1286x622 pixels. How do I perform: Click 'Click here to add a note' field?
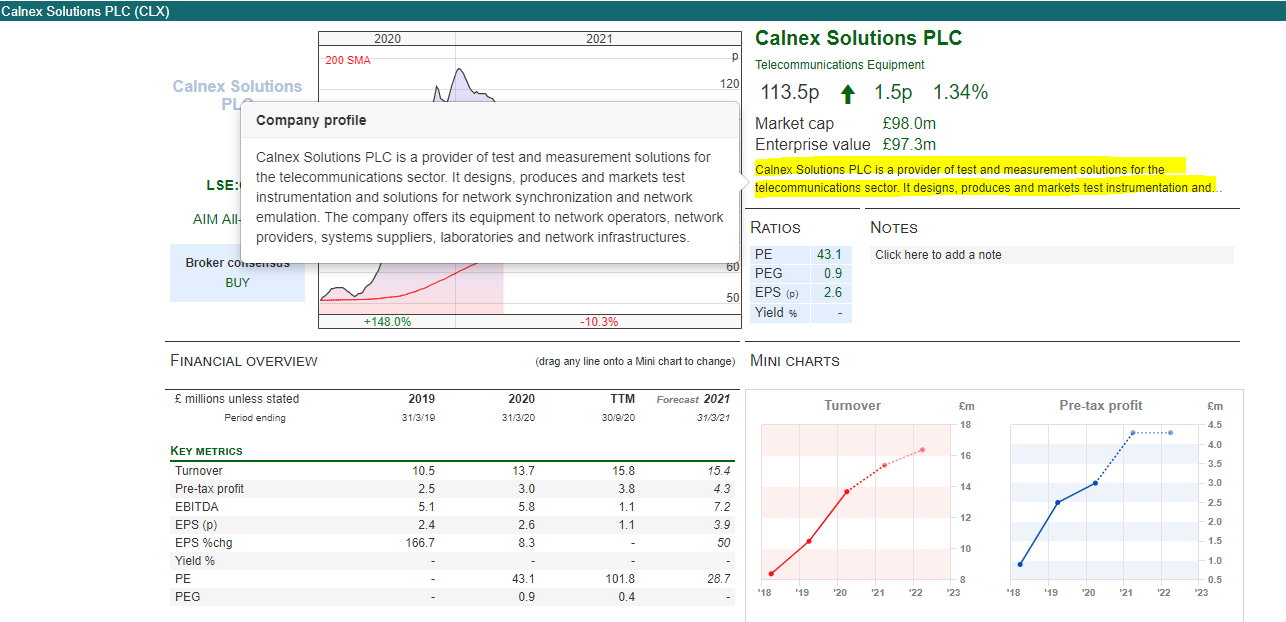[x=1052, y=255]
